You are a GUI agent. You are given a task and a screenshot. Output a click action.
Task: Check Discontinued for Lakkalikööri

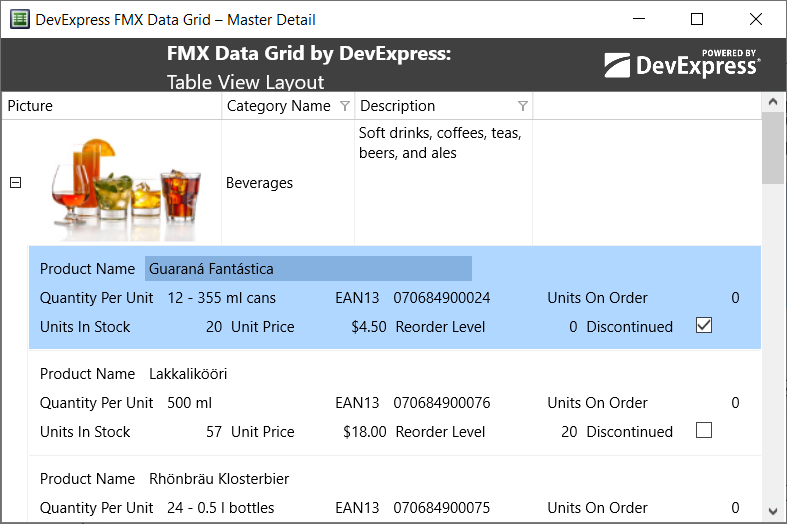point(704,430)
